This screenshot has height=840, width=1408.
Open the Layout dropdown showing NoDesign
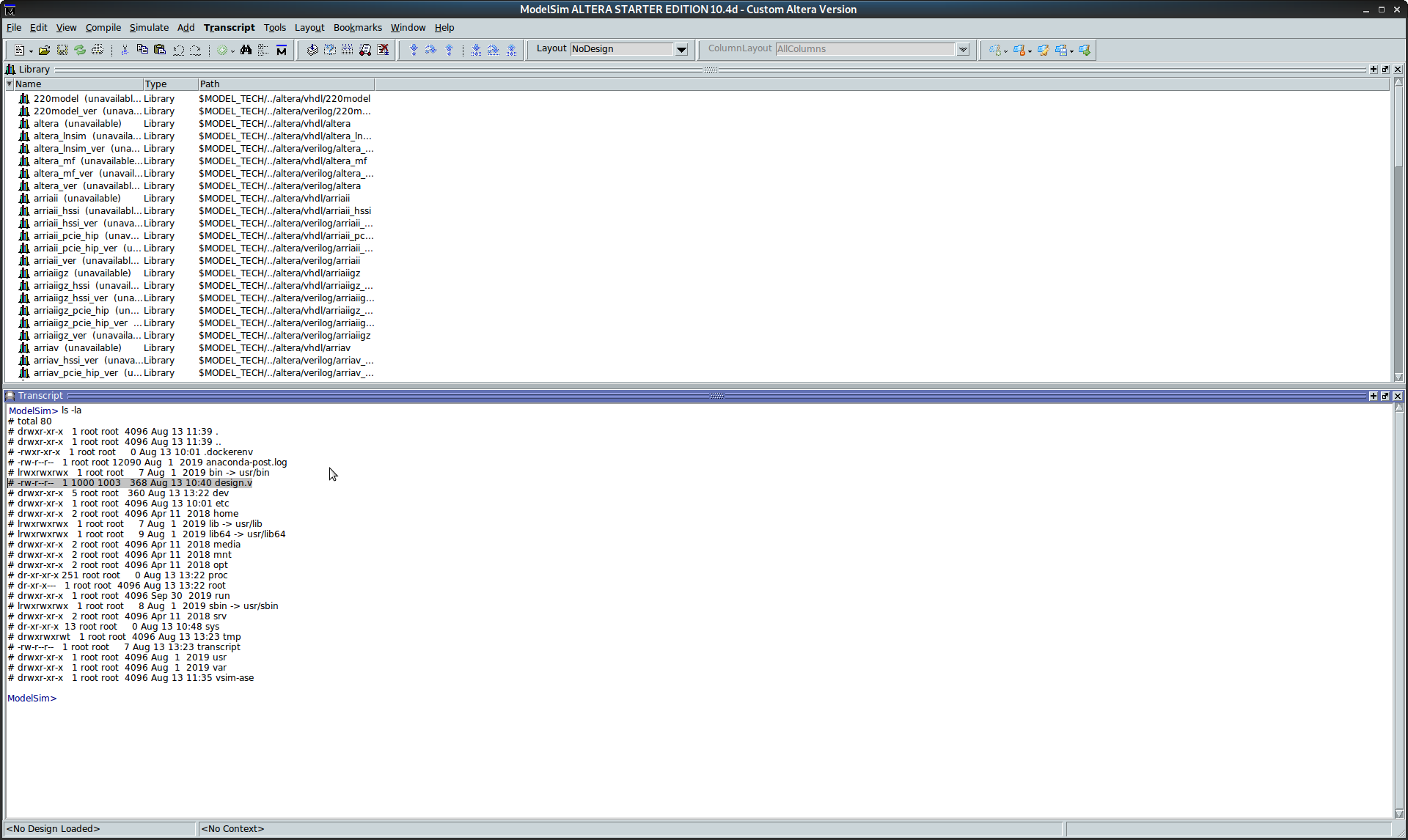[681, 50]
